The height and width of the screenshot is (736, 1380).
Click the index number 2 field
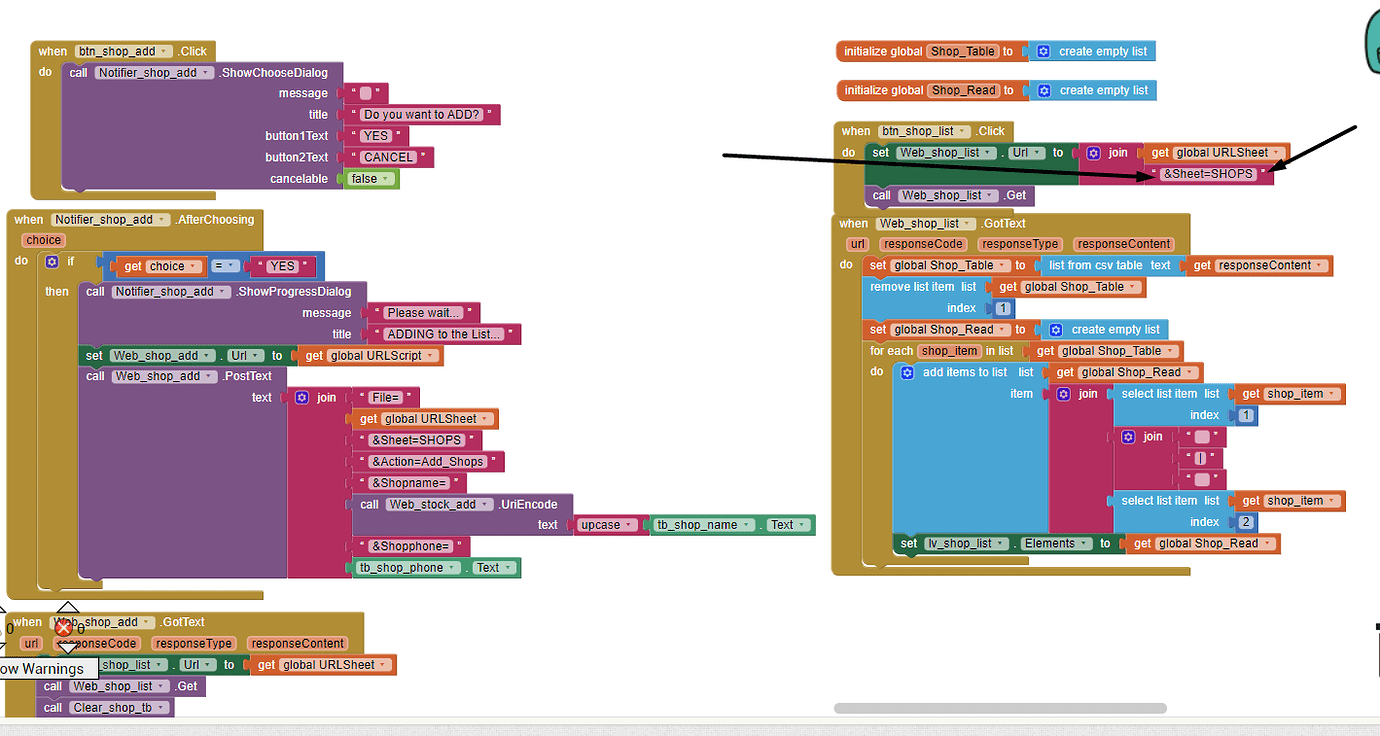coord(1246,522)
